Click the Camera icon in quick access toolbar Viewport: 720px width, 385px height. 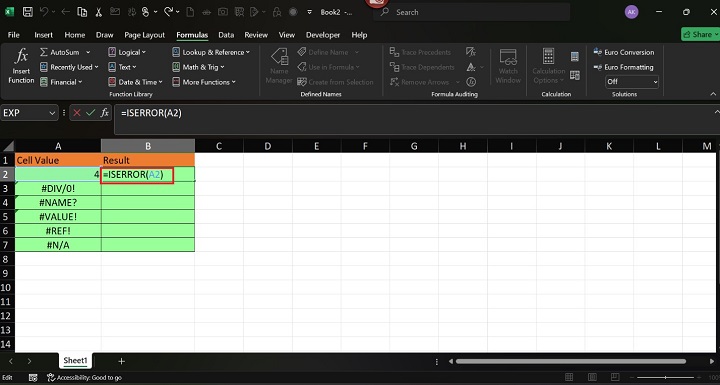[x=223, y=12]
